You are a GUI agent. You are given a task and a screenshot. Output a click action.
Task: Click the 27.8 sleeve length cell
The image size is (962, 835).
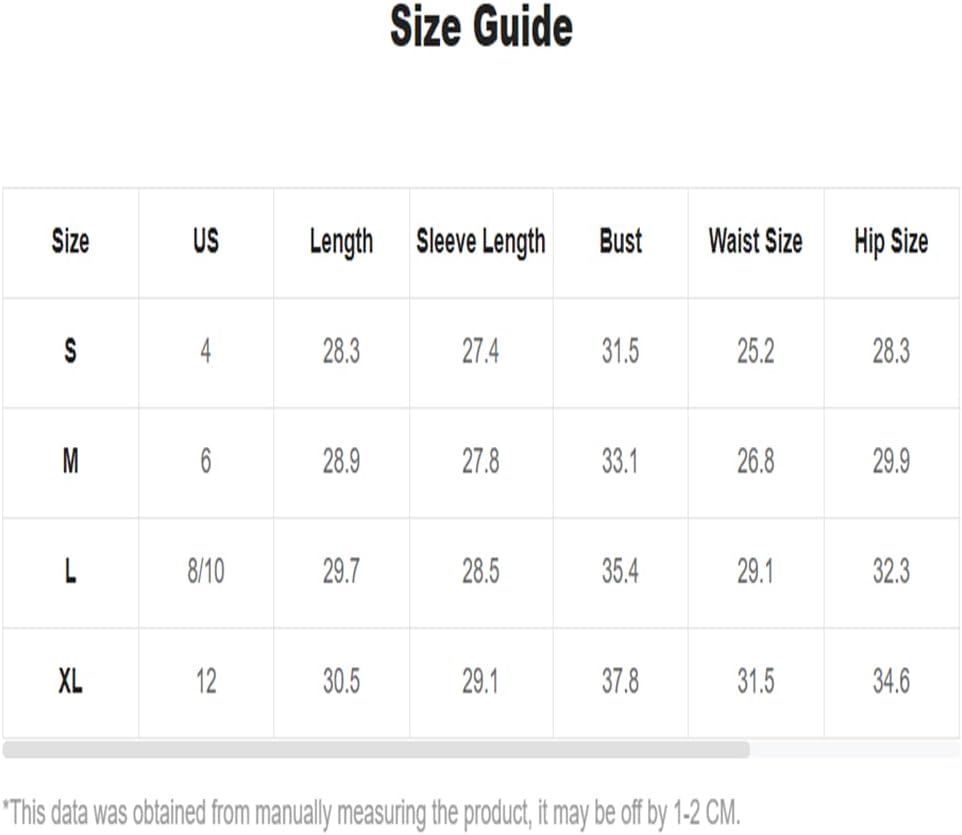pos(480,461)
